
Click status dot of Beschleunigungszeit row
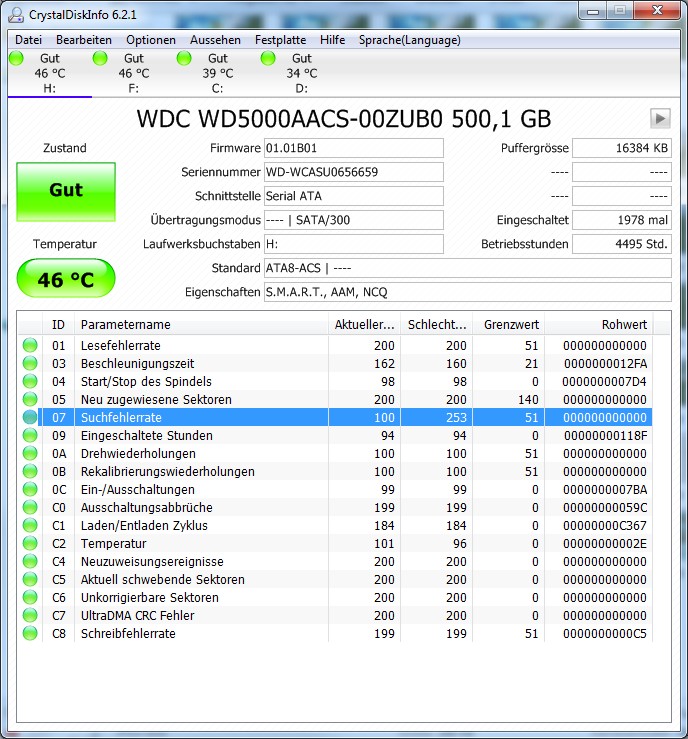(30, 363)
